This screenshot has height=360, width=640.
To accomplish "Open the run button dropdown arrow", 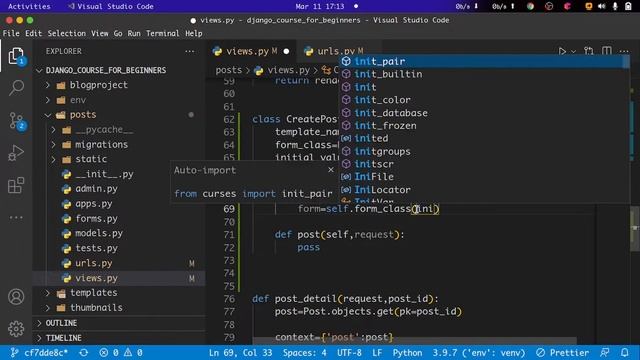I will click(573, 51).
